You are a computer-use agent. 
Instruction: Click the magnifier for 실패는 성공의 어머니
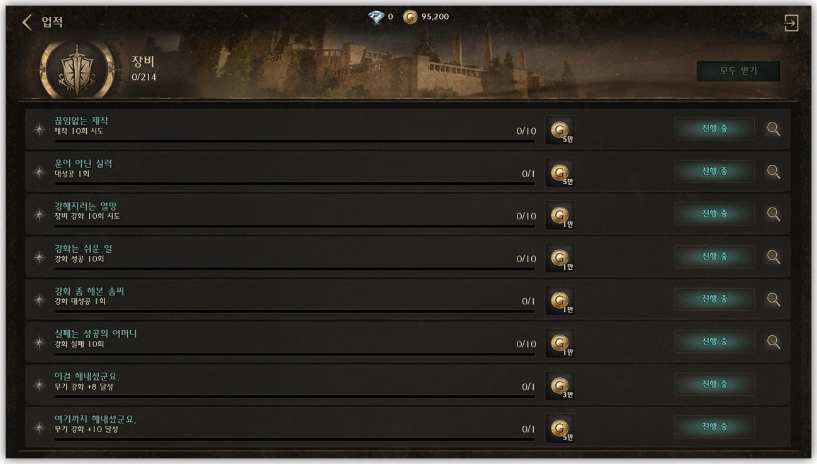coord(773,342)
